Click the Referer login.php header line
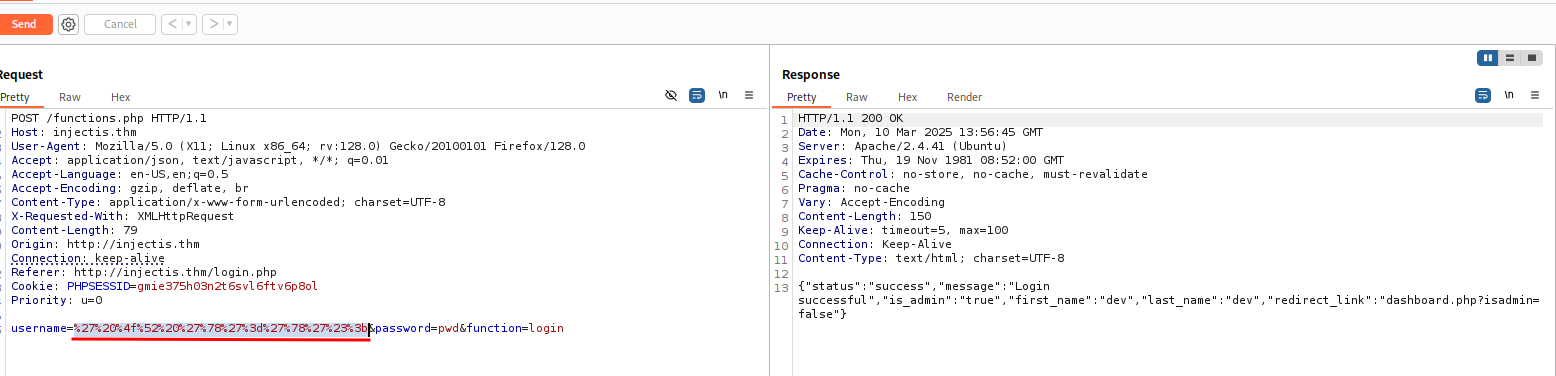 pos(144,272)
